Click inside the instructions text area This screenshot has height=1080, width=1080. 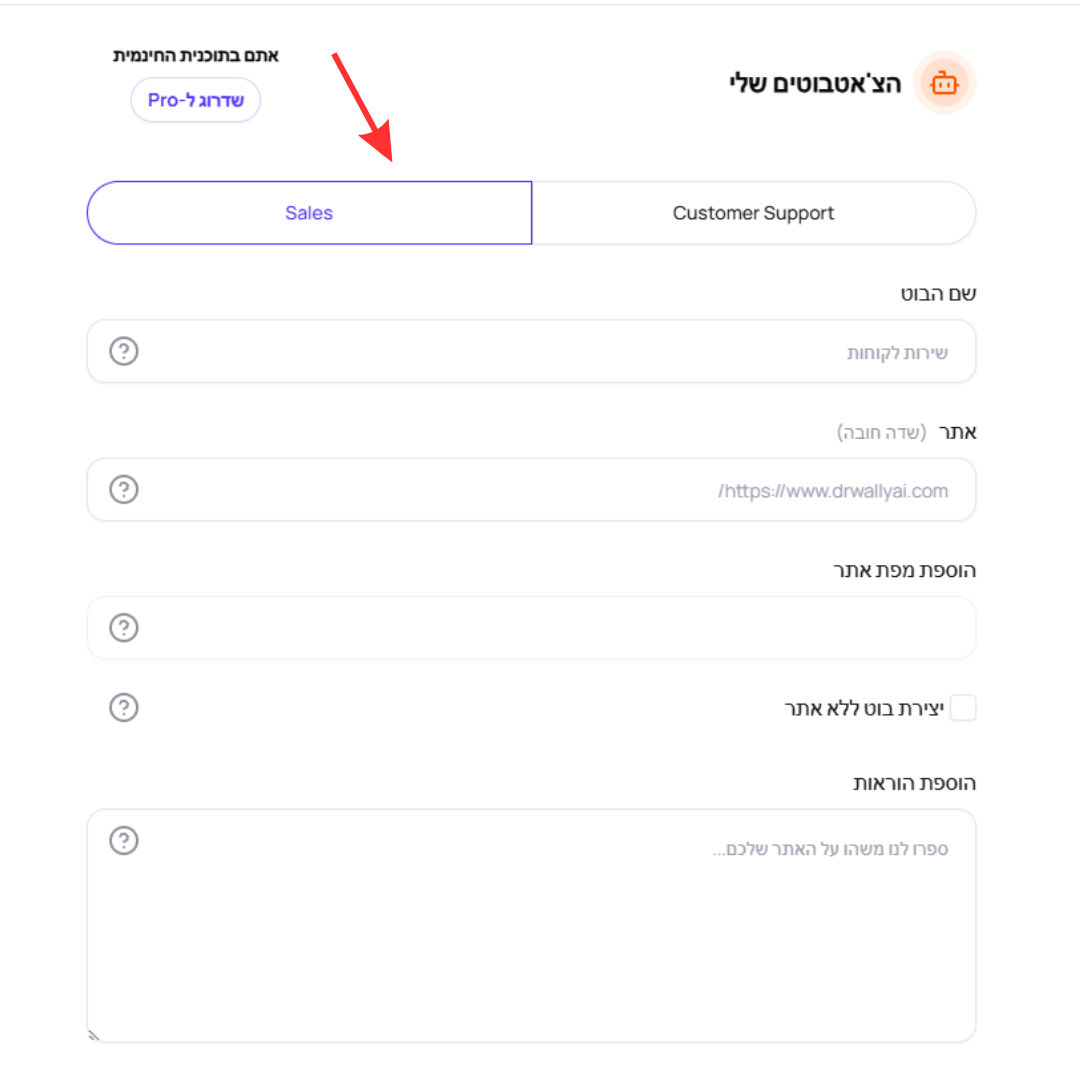(x=531, y=926)
